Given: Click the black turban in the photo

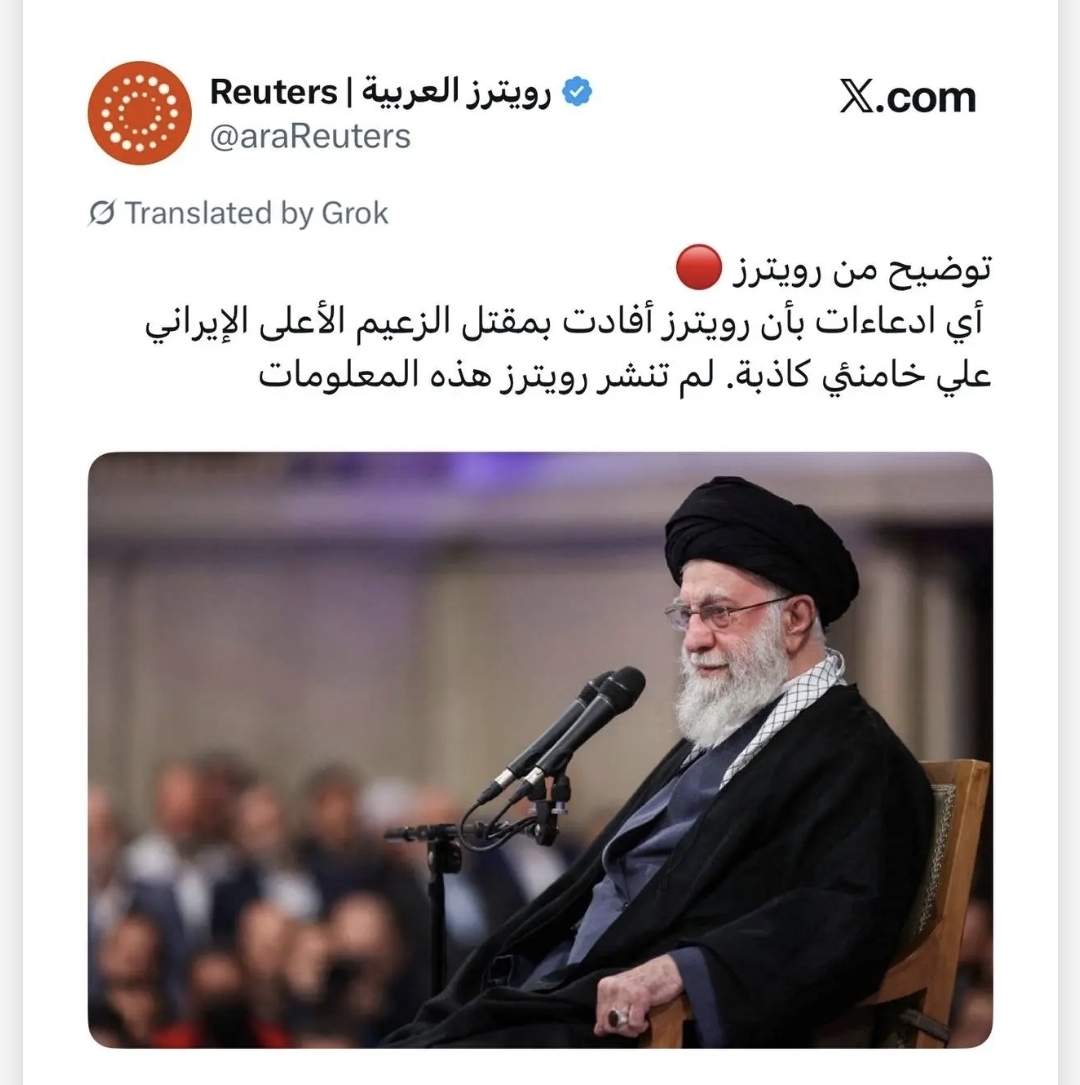Looking at the screenshot, I should (x=761, y=547).
